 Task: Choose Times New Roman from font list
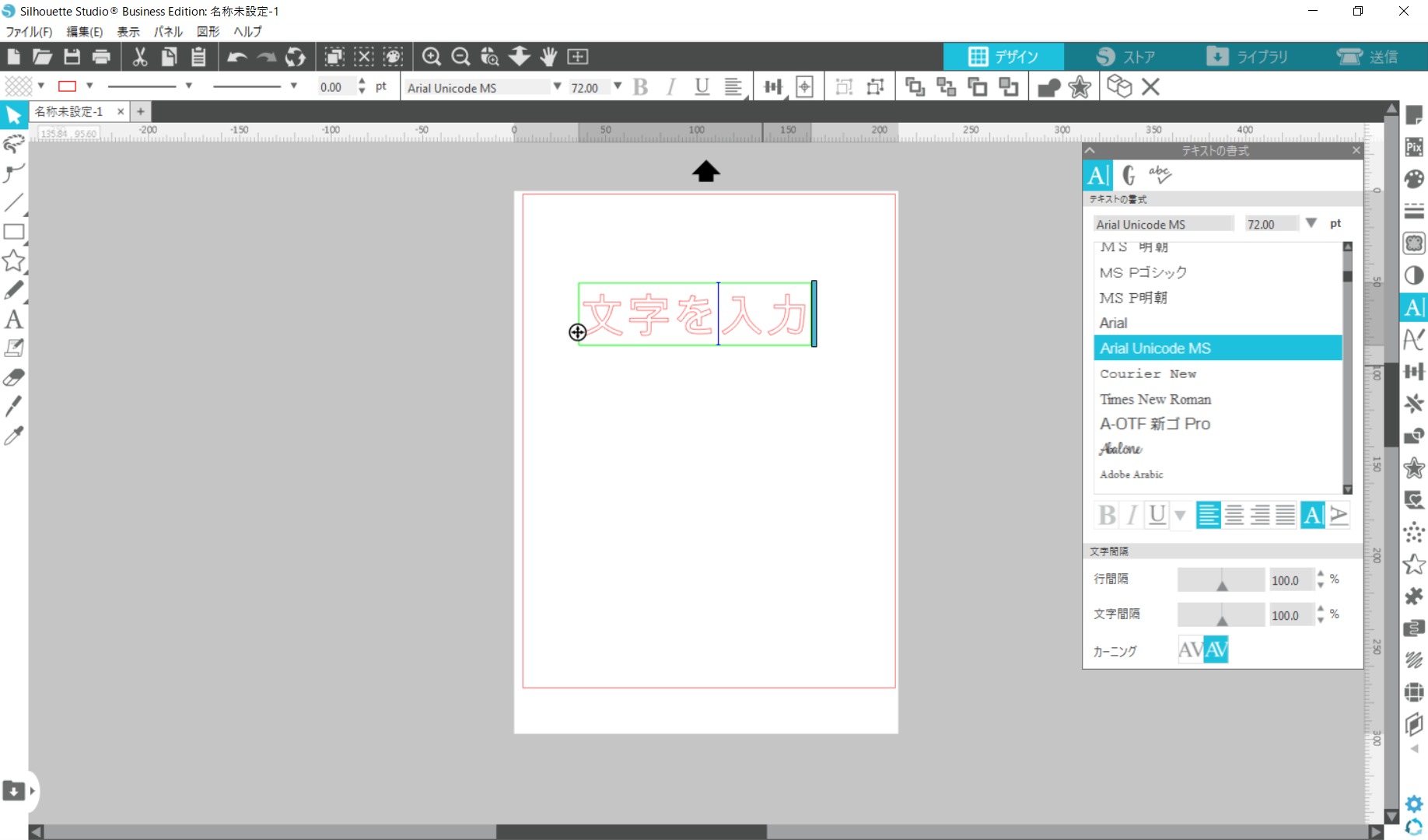[1218, 399]
